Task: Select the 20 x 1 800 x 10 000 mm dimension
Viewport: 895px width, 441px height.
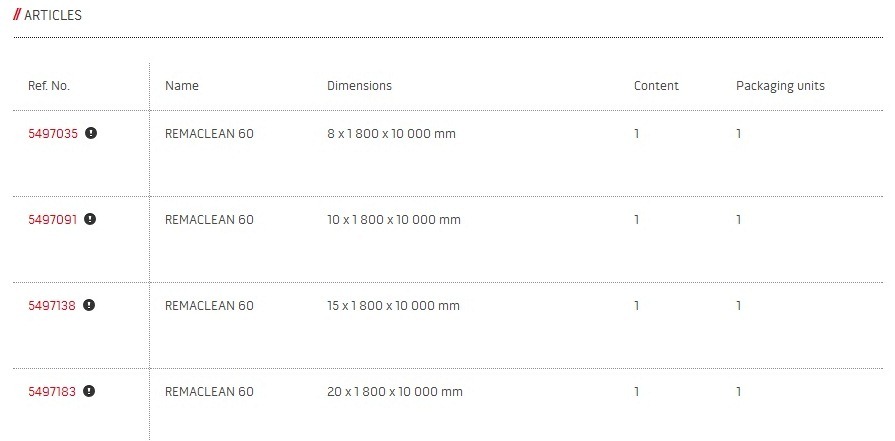Action: click(x=395, y=392)
